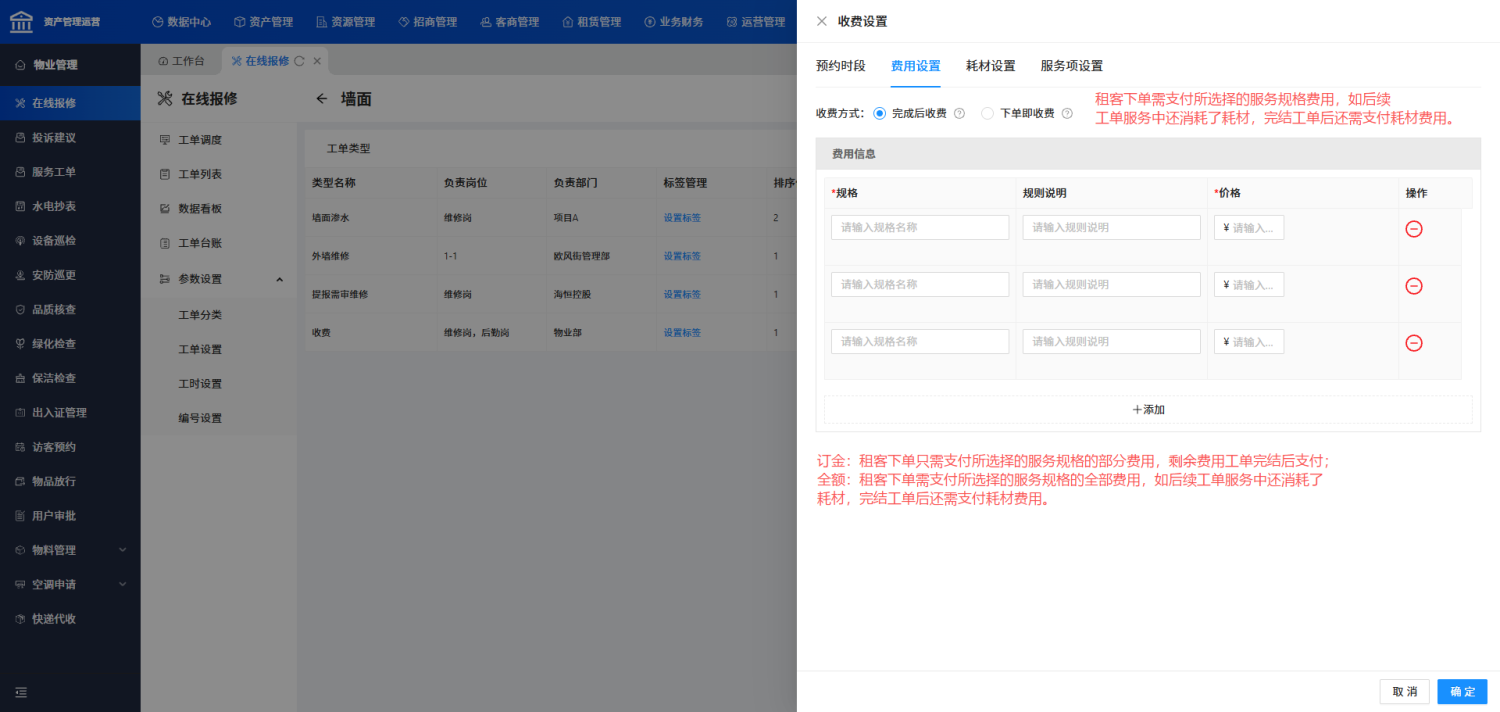Click the 资产管理运营 building logo

tap(21, 21)
